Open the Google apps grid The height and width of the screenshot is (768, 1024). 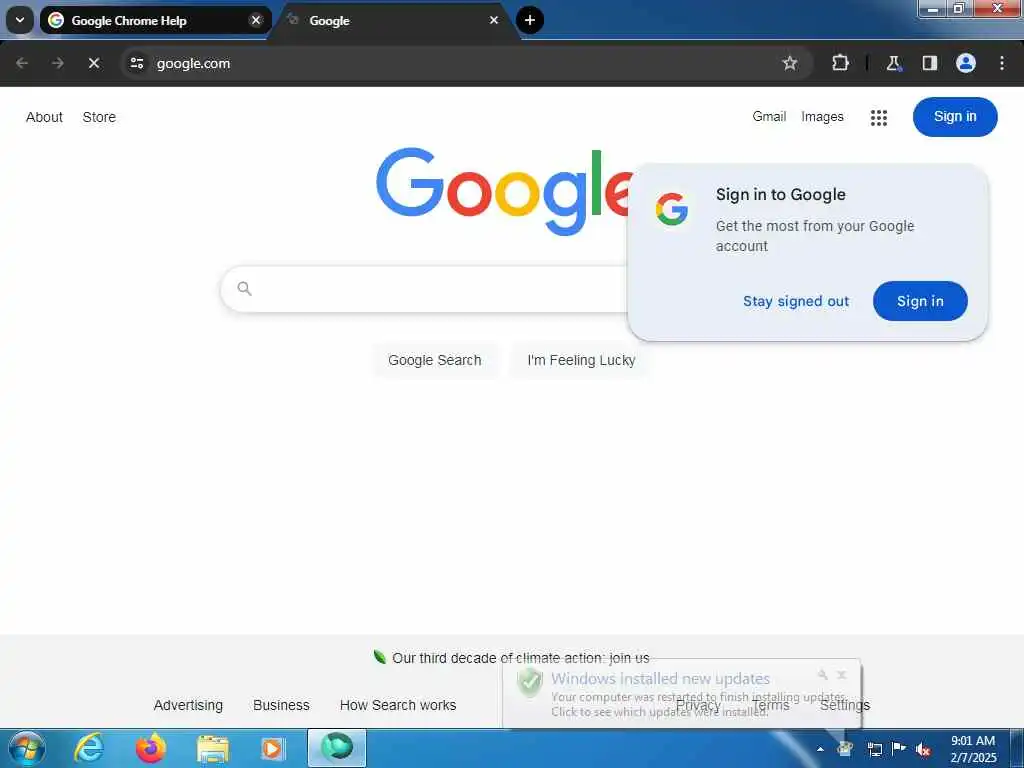[878, 118]
